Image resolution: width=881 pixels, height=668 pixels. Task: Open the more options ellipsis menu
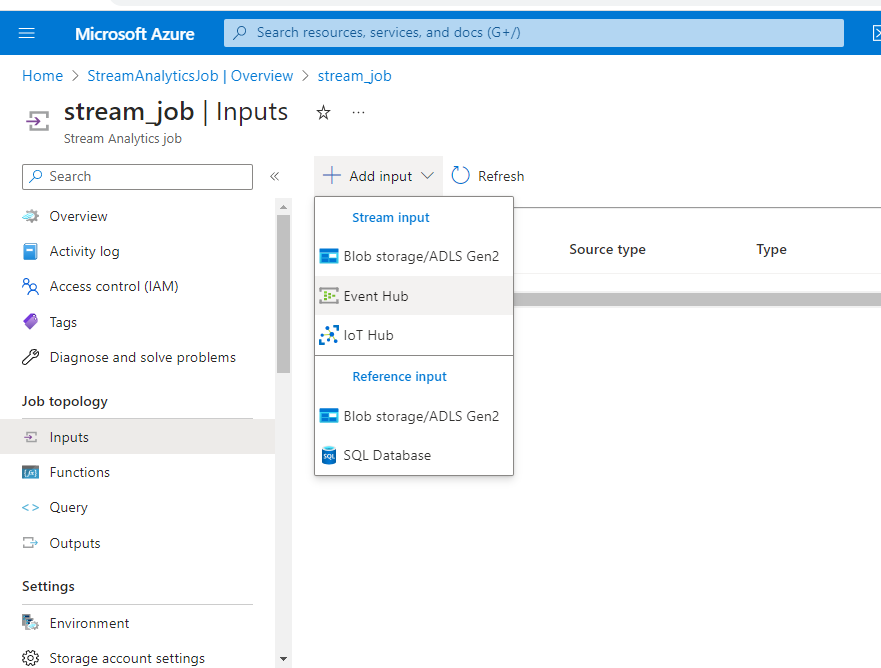[357, 114]
